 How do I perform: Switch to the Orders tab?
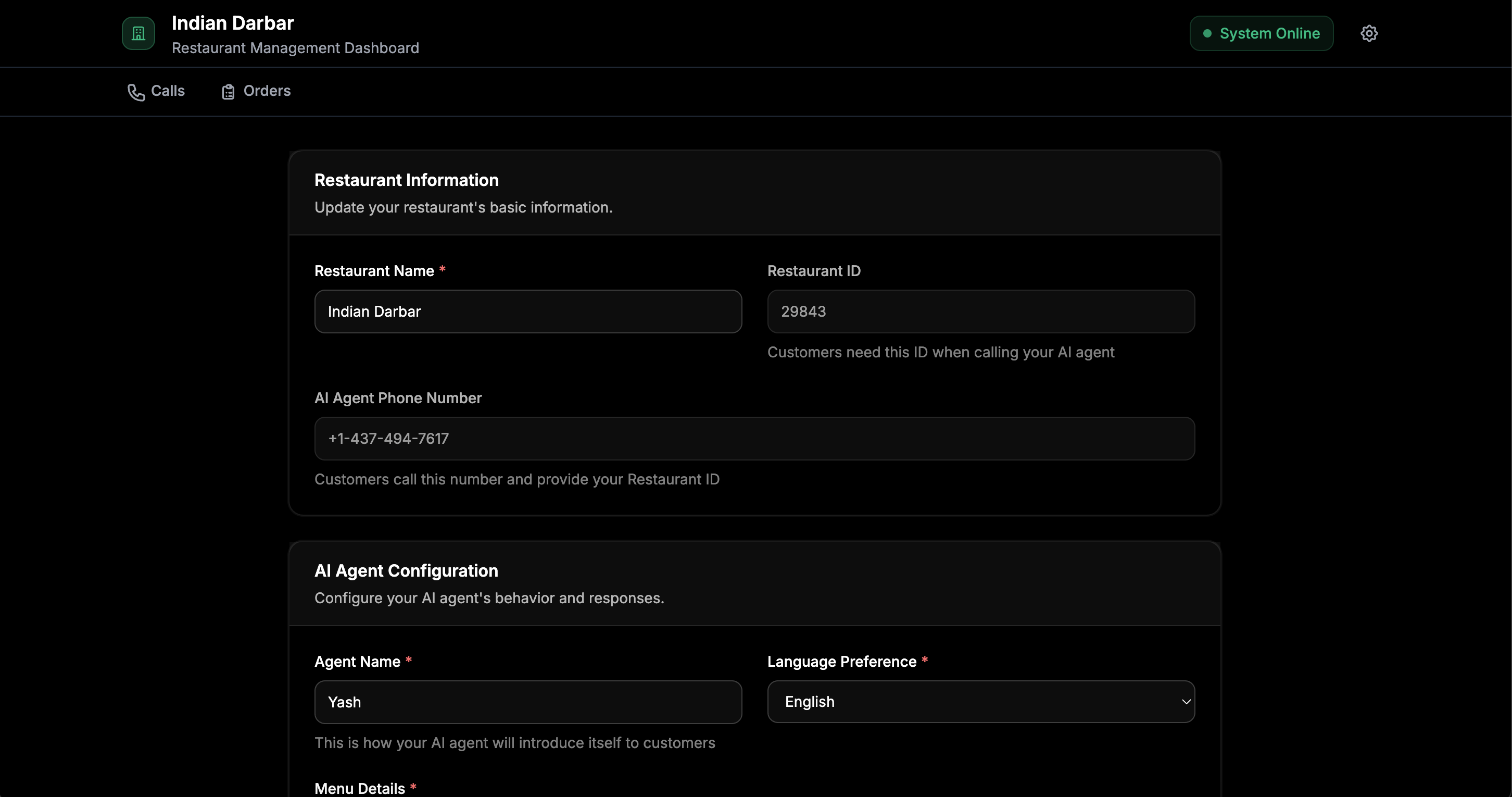click(x=267, y=91)
